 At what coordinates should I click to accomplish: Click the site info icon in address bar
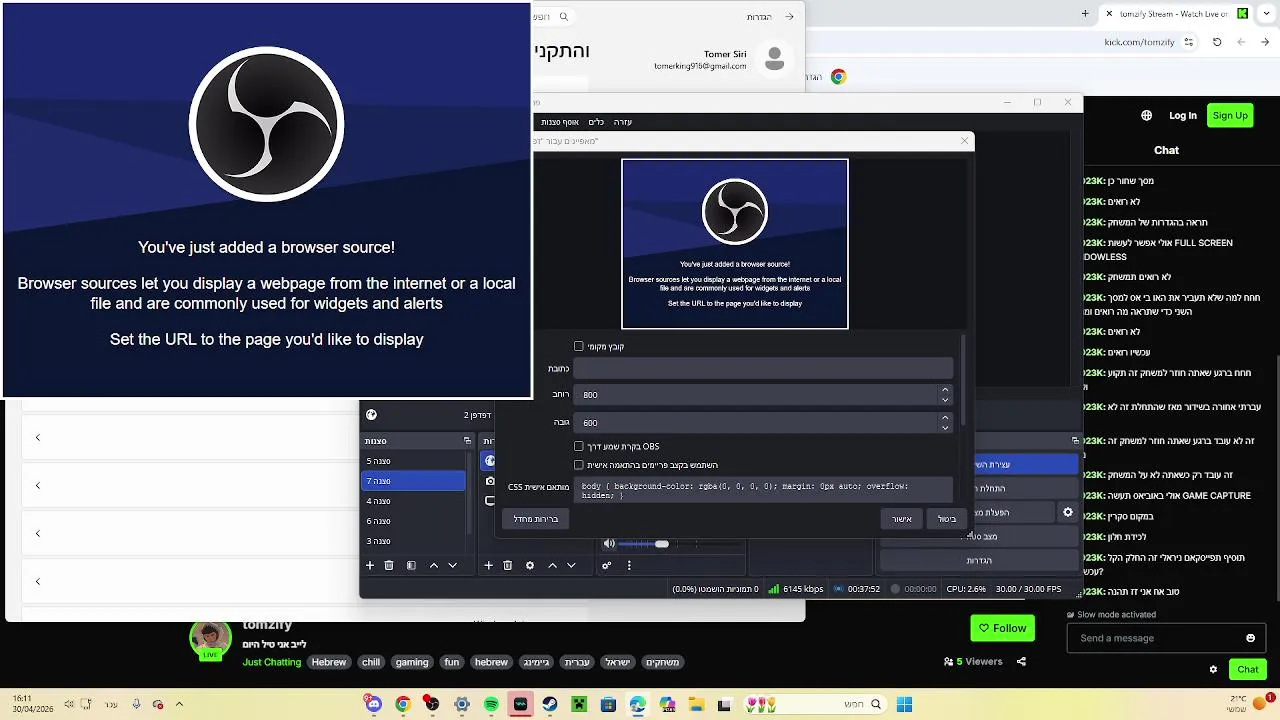click(1188, 42)
